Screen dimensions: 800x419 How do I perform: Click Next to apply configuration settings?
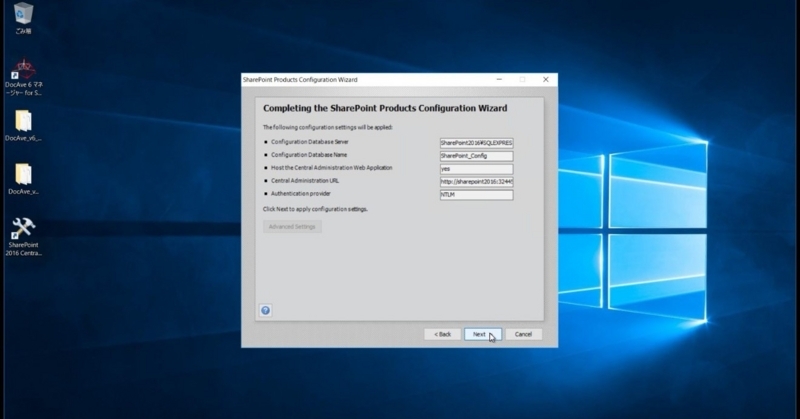click(x=483, y=334)
